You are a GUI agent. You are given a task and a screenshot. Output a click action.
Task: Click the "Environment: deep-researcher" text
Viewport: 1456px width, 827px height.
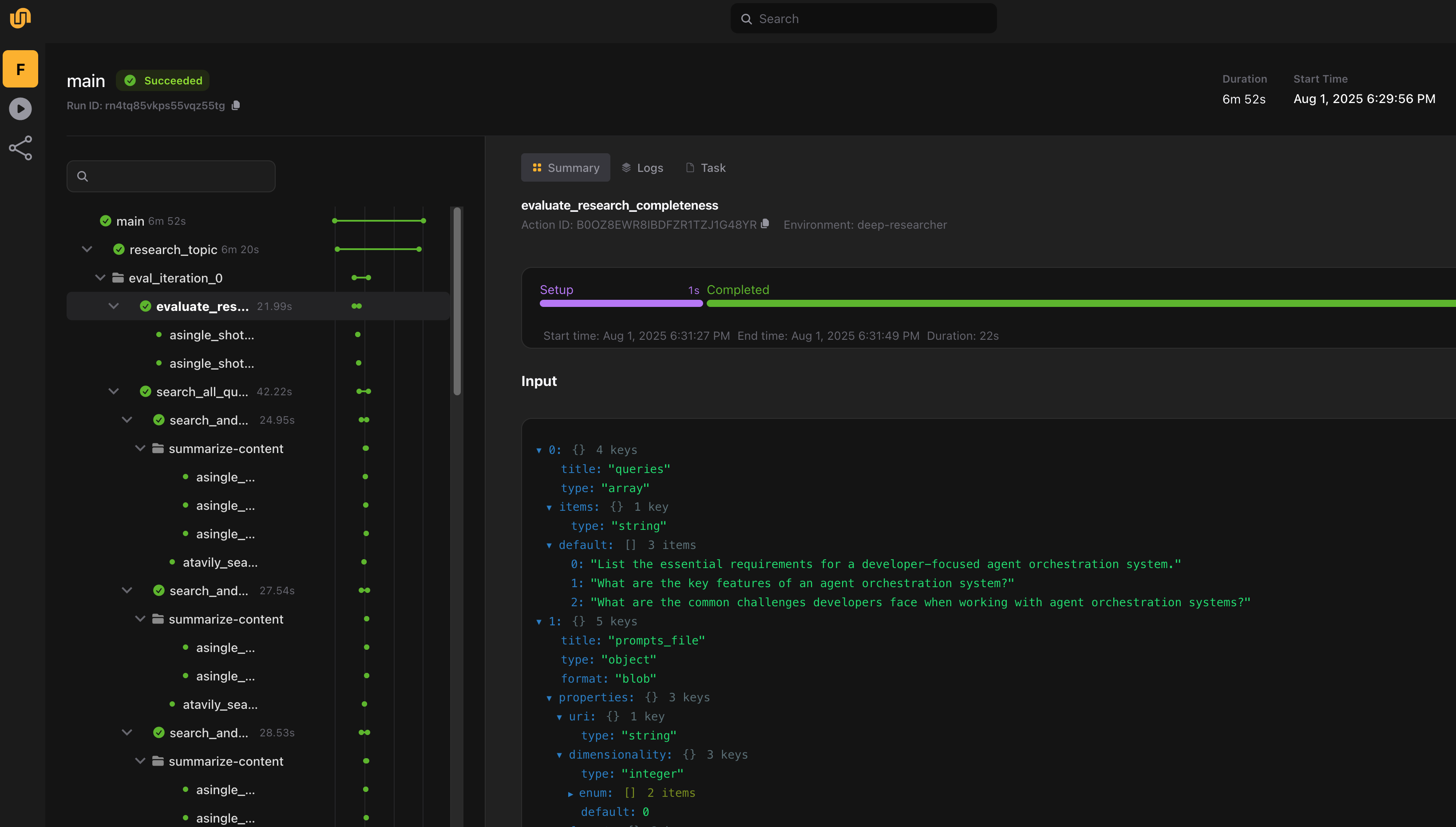(865, 224)
